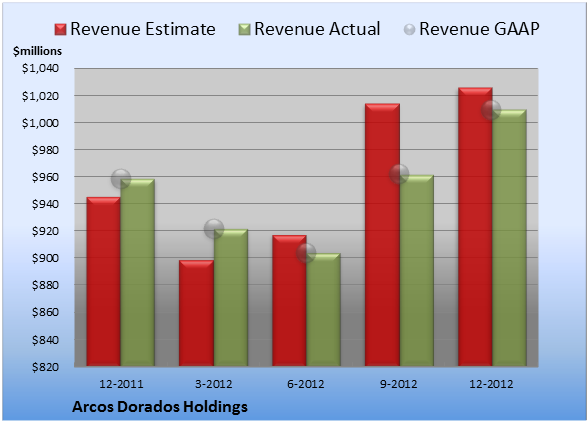Click the GAAP sphere marker for 6-2012
Screen dimensions: 588x422
pos(306,253)
